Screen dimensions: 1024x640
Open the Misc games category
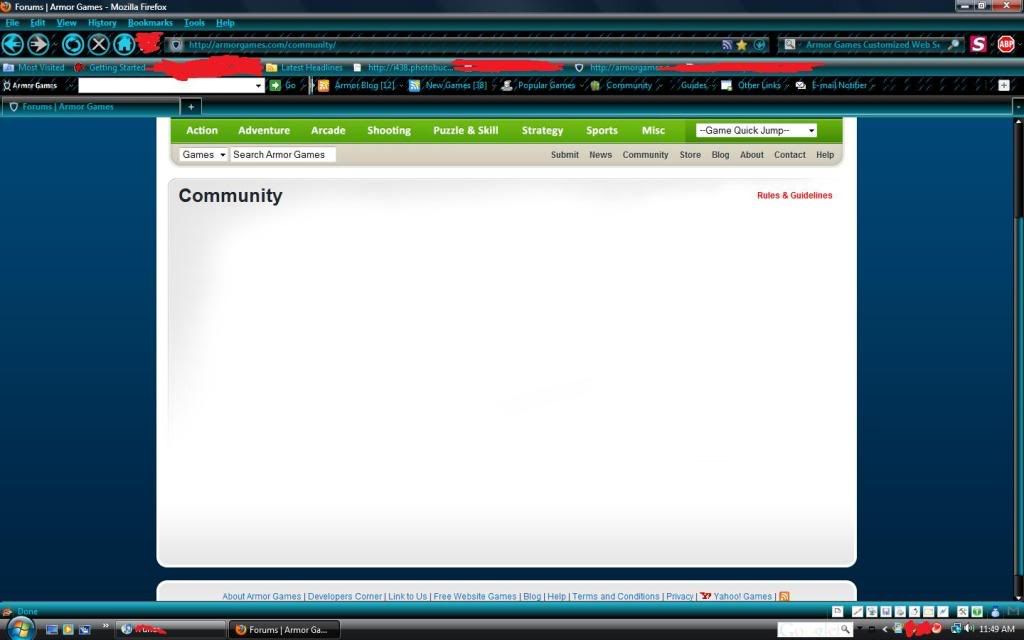coord(653,131)
